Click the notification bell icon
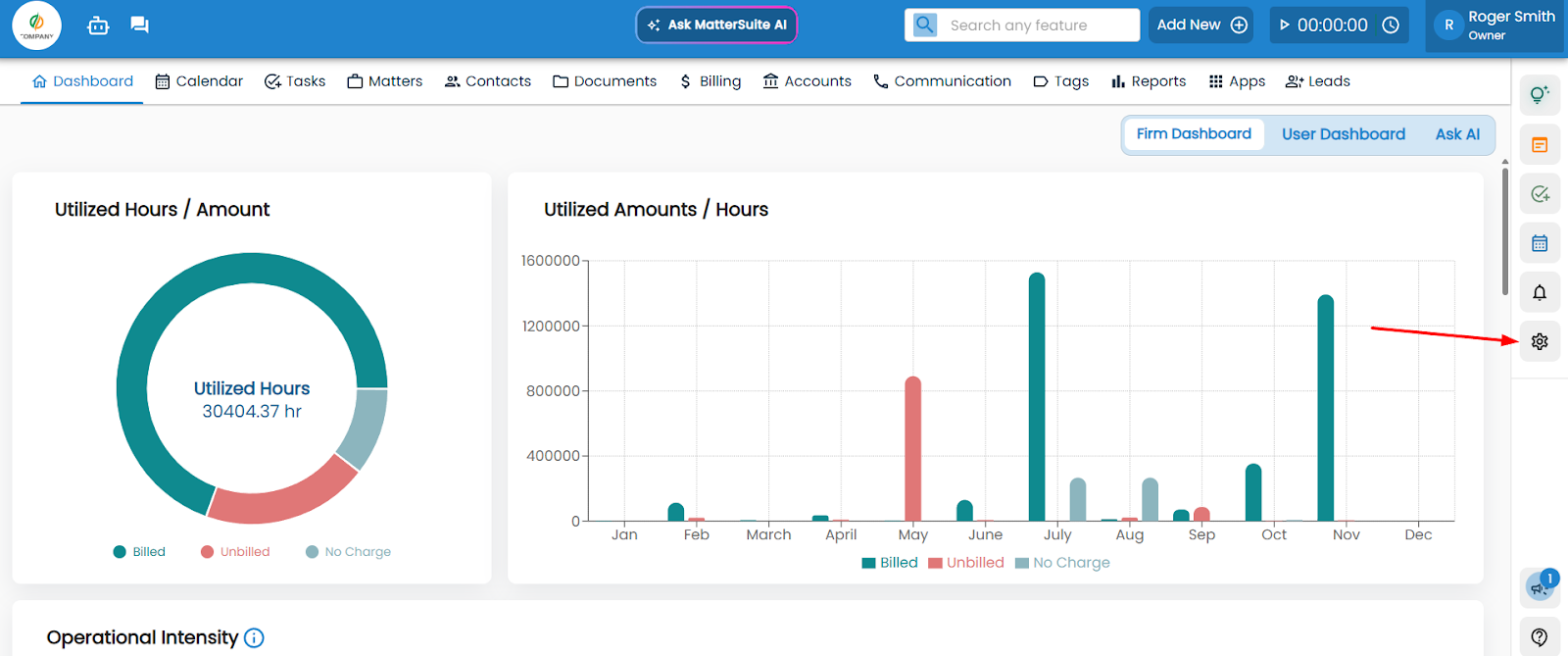 pos(1540,292)
